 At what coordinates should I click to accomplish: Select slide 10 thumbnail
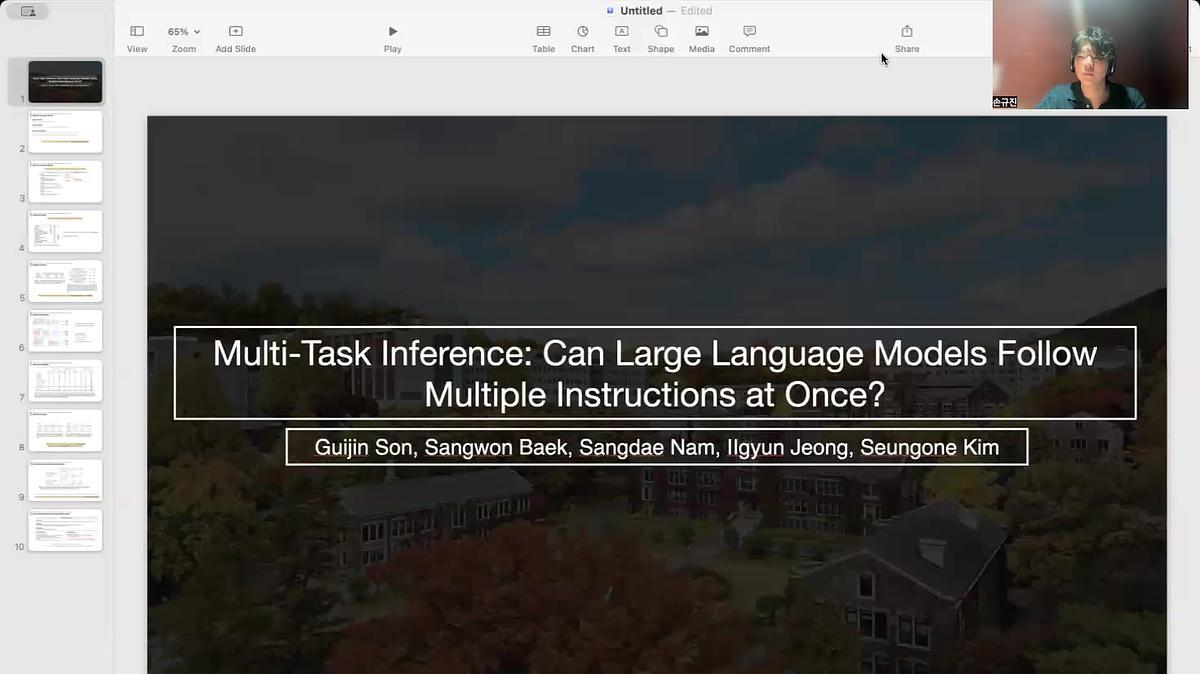65,530
